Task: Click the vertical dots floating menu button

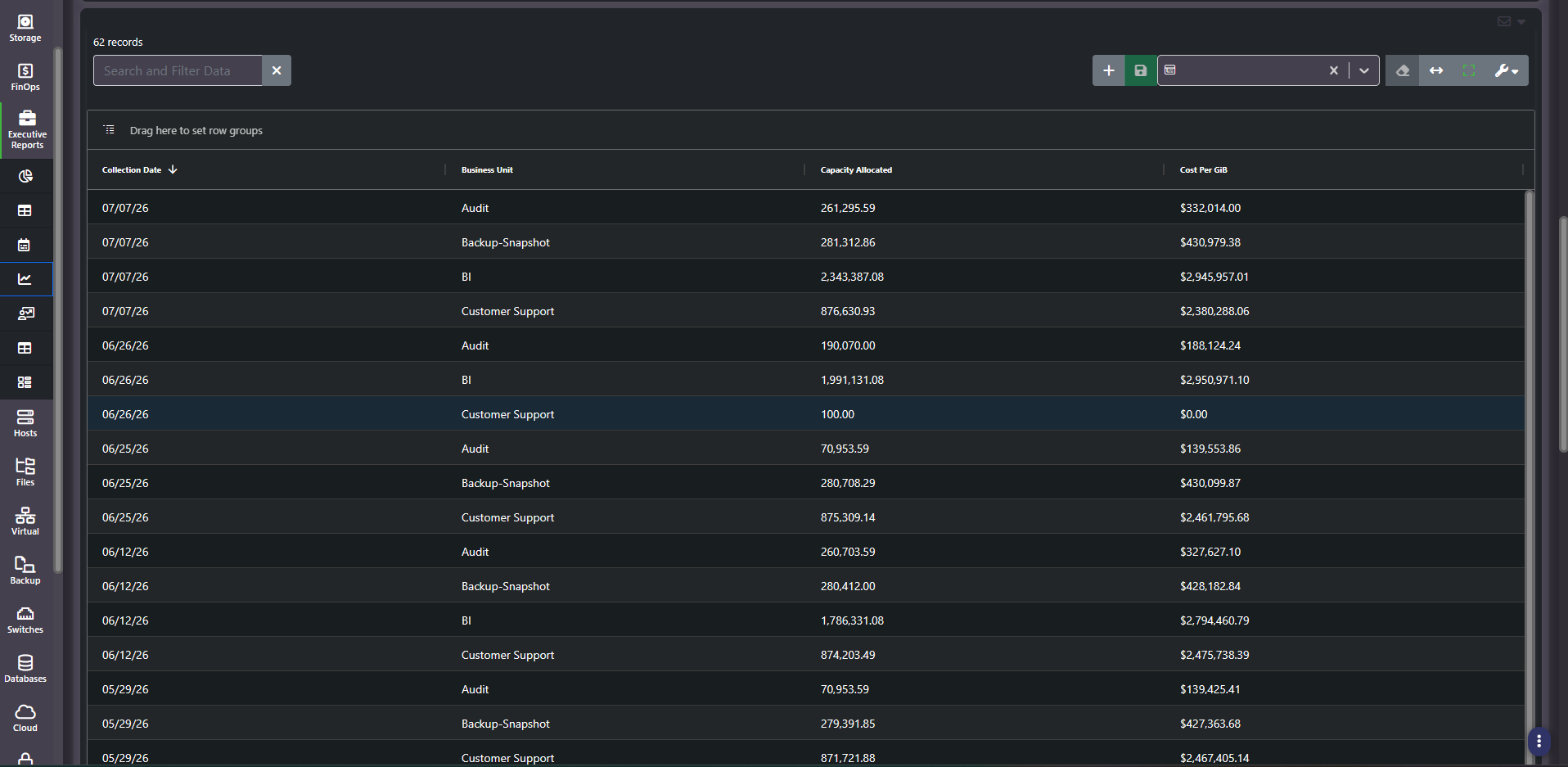Action: [x=1539, y=742]
